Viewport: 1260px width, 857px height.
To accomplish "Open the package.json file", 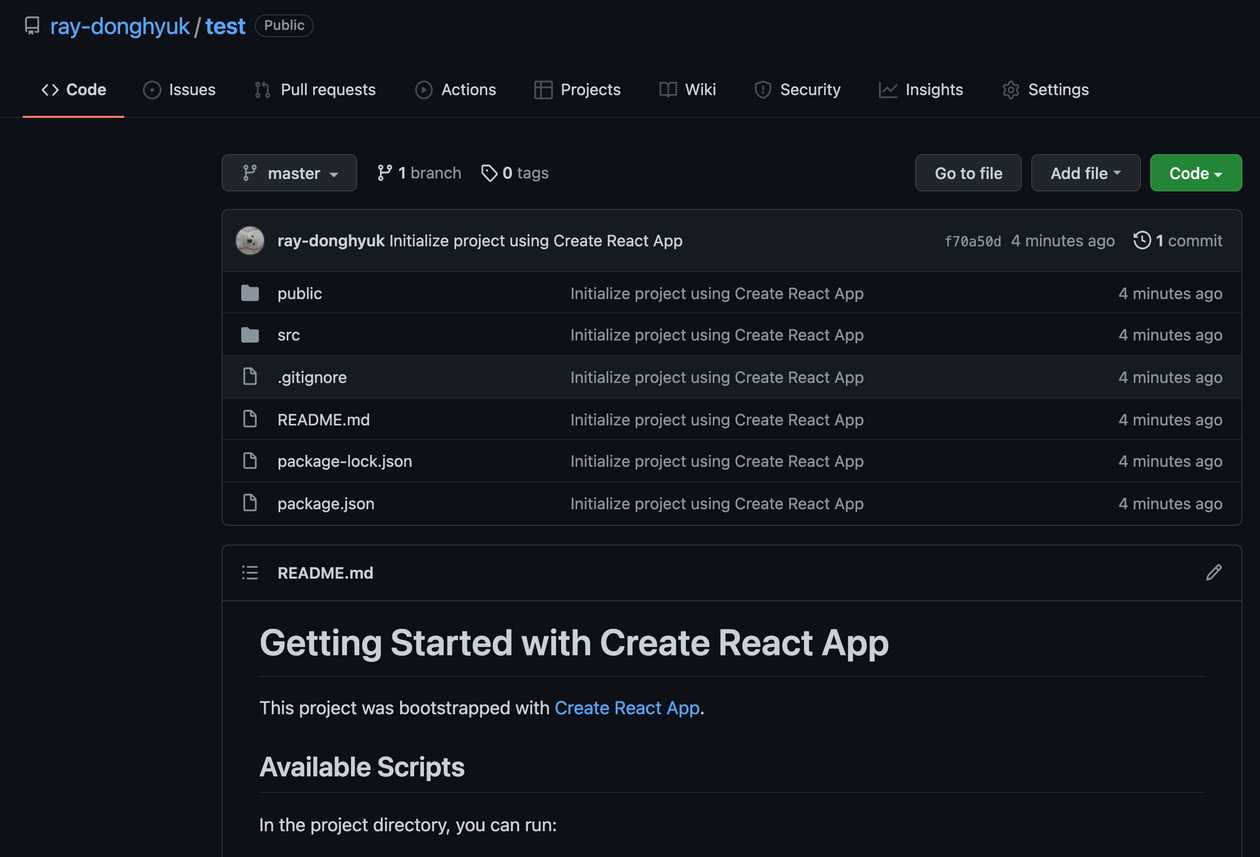I will tap(326, 503).
